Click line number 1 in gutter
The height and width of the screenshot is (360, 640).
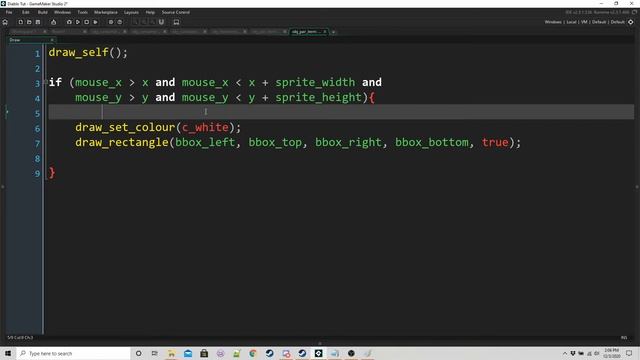point(38,53)
